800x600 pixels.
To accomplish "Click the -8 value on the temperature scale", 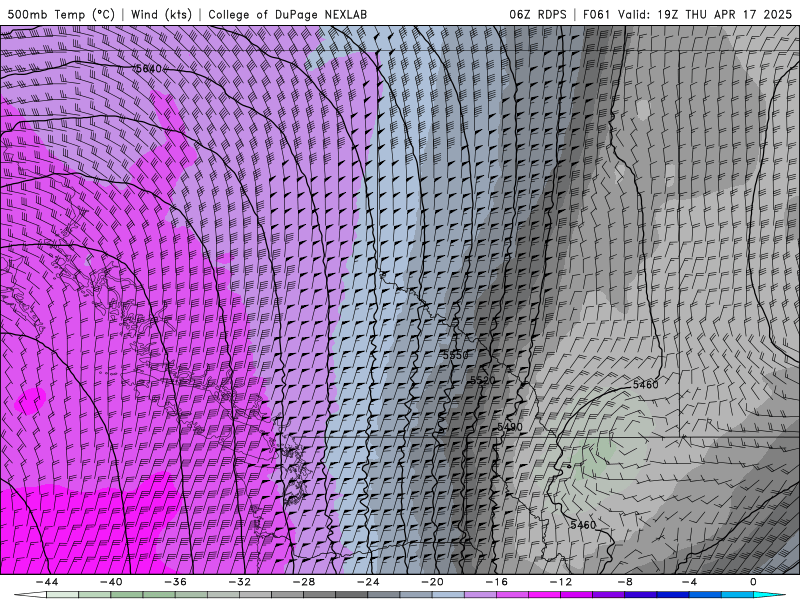I will pyautogui.click(x=626, y=582).
